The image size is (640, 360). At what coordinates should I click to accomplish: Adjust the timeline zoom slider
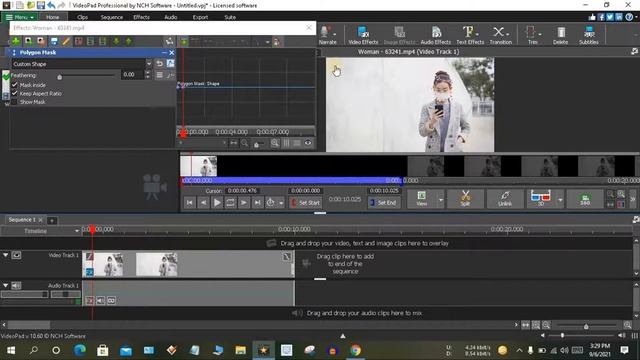[586, 326]
